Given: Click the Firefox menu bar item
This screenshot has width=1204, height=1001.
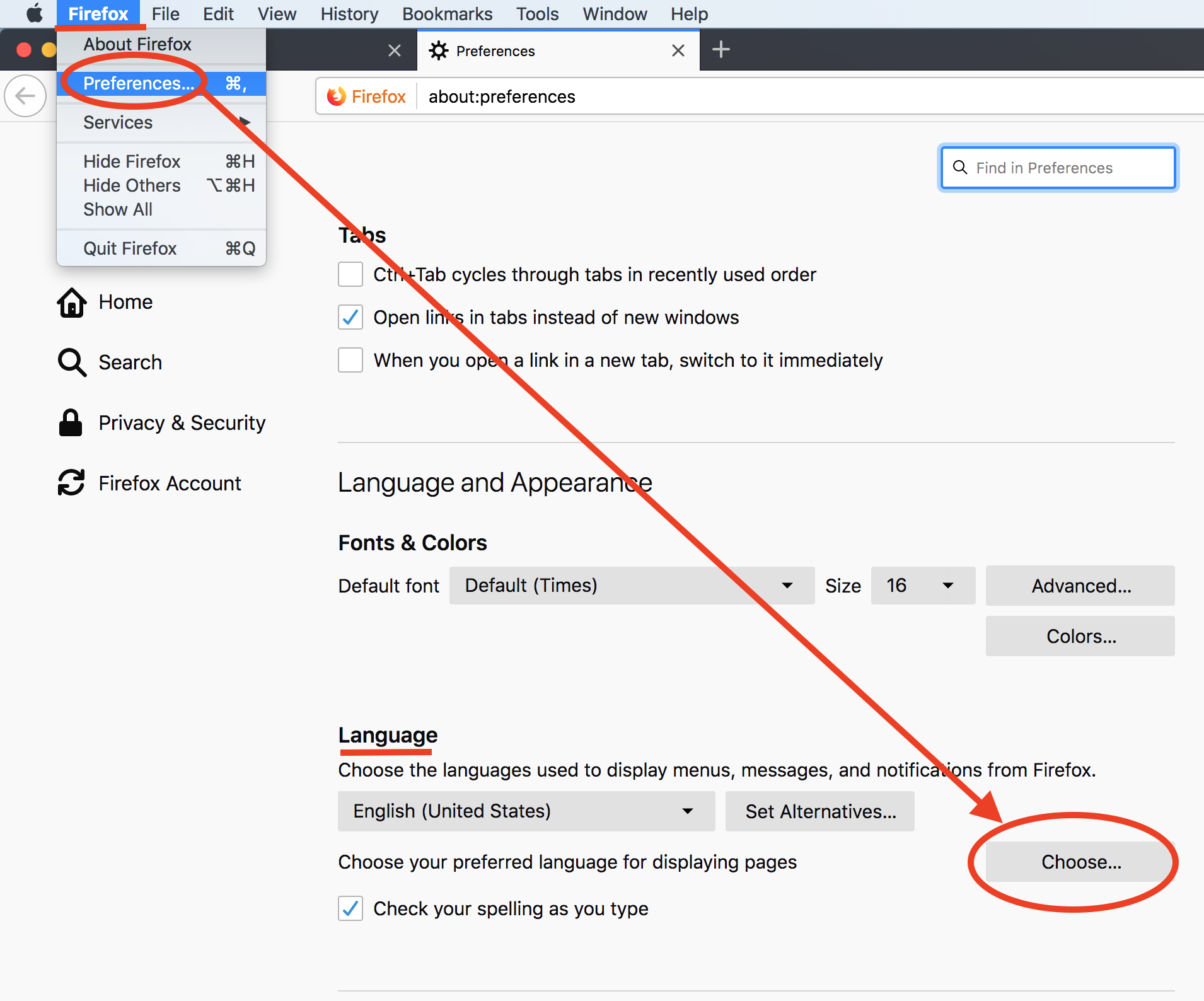Looking at the screenshot, I should [x=98, y=14].
